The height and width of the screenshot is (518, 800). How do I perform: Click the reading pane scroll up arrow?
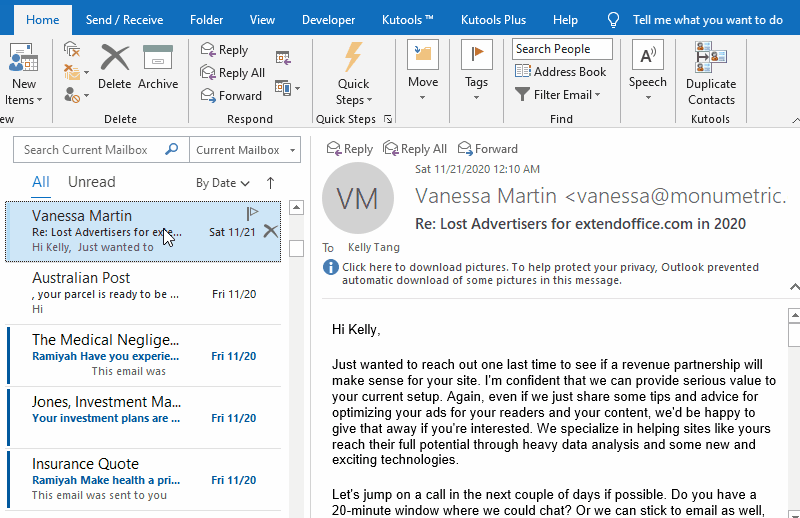(x=794, y=315)
